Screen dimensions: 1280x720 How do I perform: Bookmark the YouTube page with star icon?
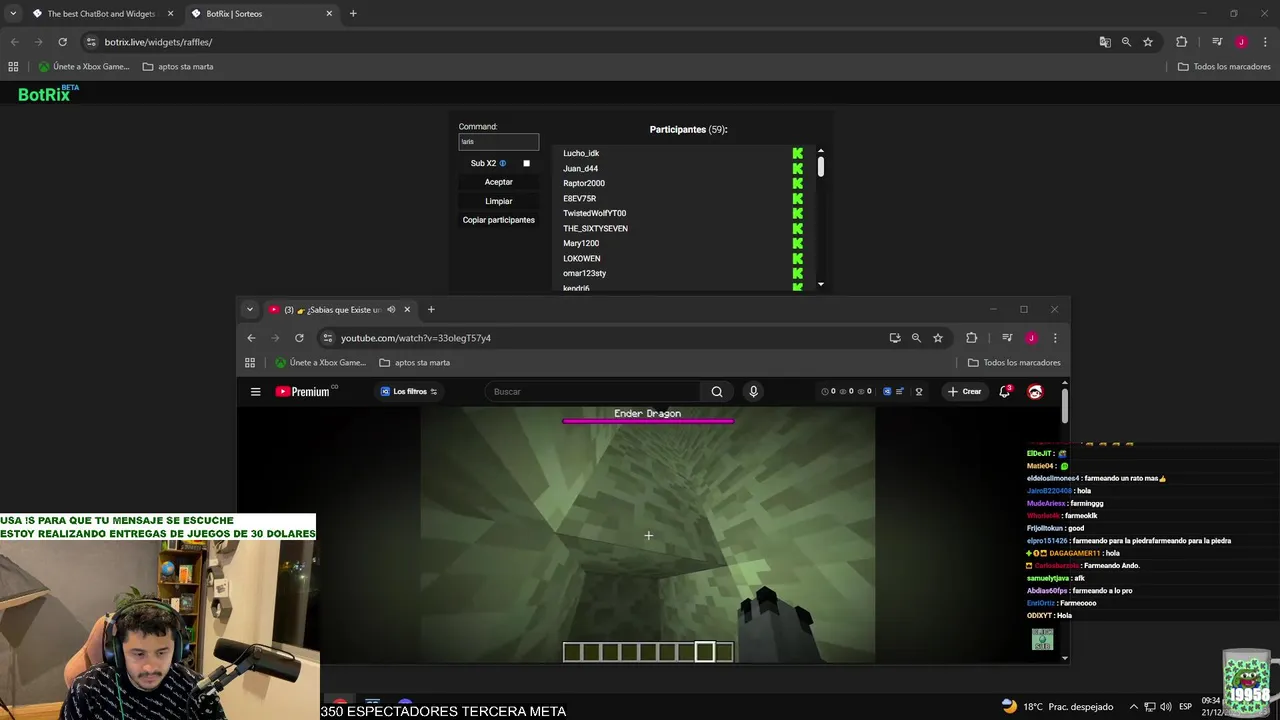tap(938, 338)
